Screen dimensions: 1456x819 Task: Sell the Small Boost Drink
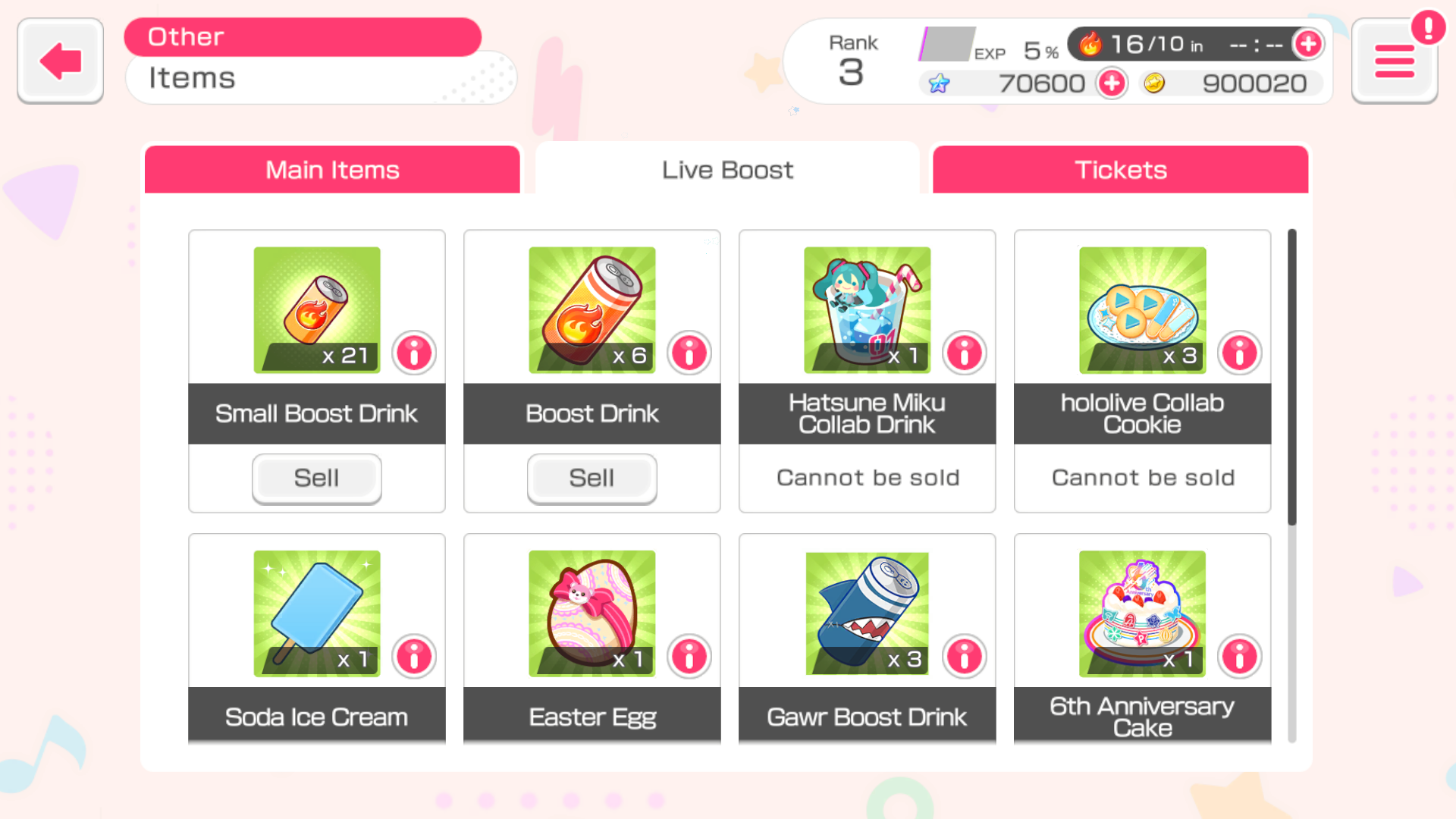(317, 479)
